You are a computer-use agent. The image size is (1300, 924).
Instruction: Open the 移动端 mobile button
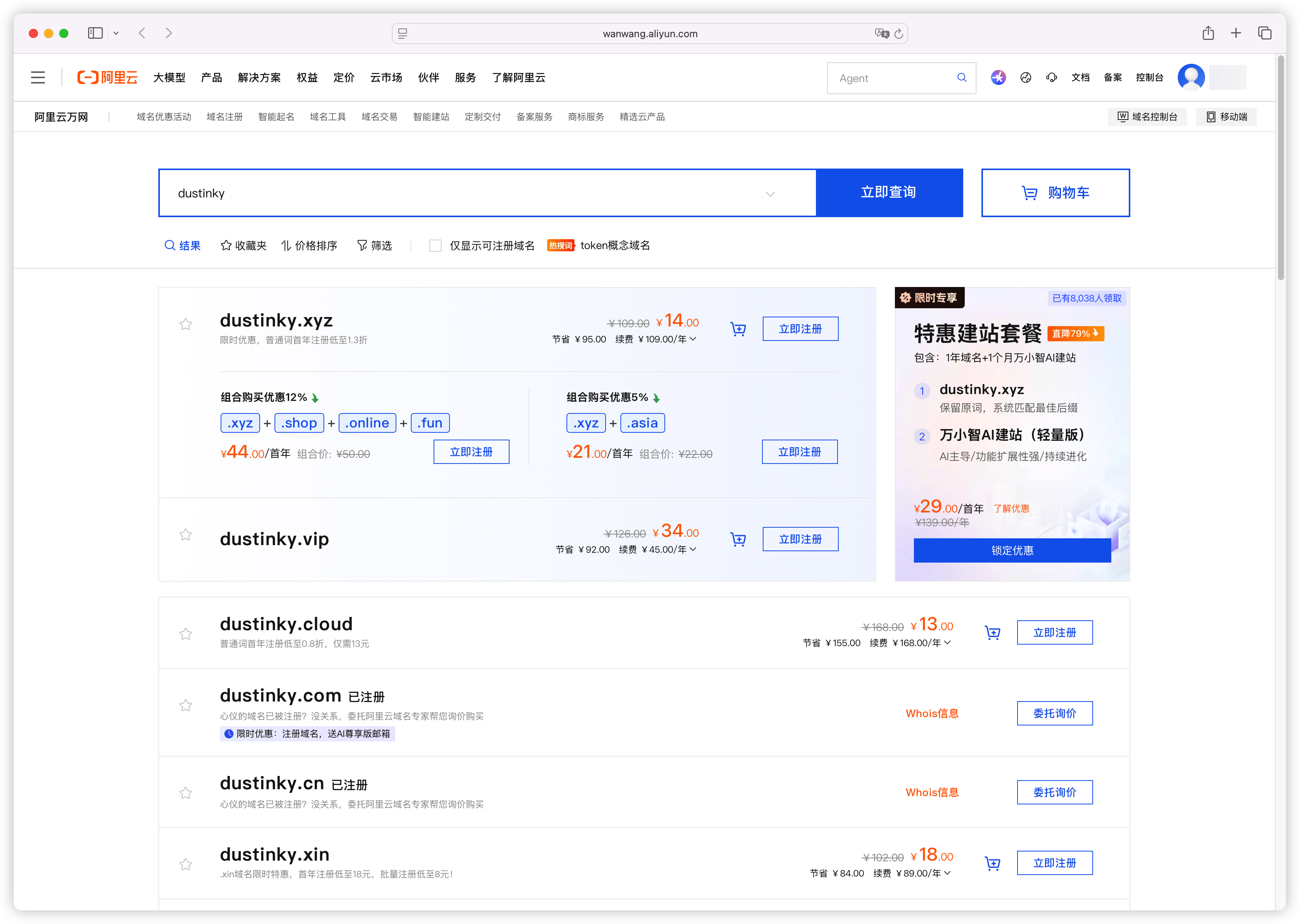pos(1226,117)
